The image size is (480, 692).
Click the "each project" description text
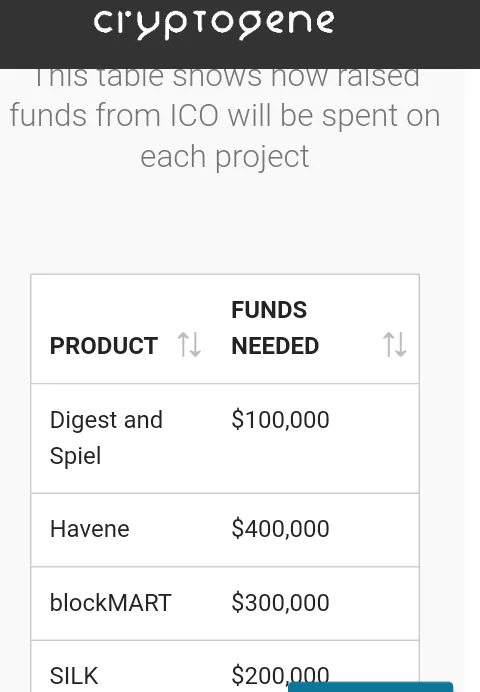click(x=225, y=158)
